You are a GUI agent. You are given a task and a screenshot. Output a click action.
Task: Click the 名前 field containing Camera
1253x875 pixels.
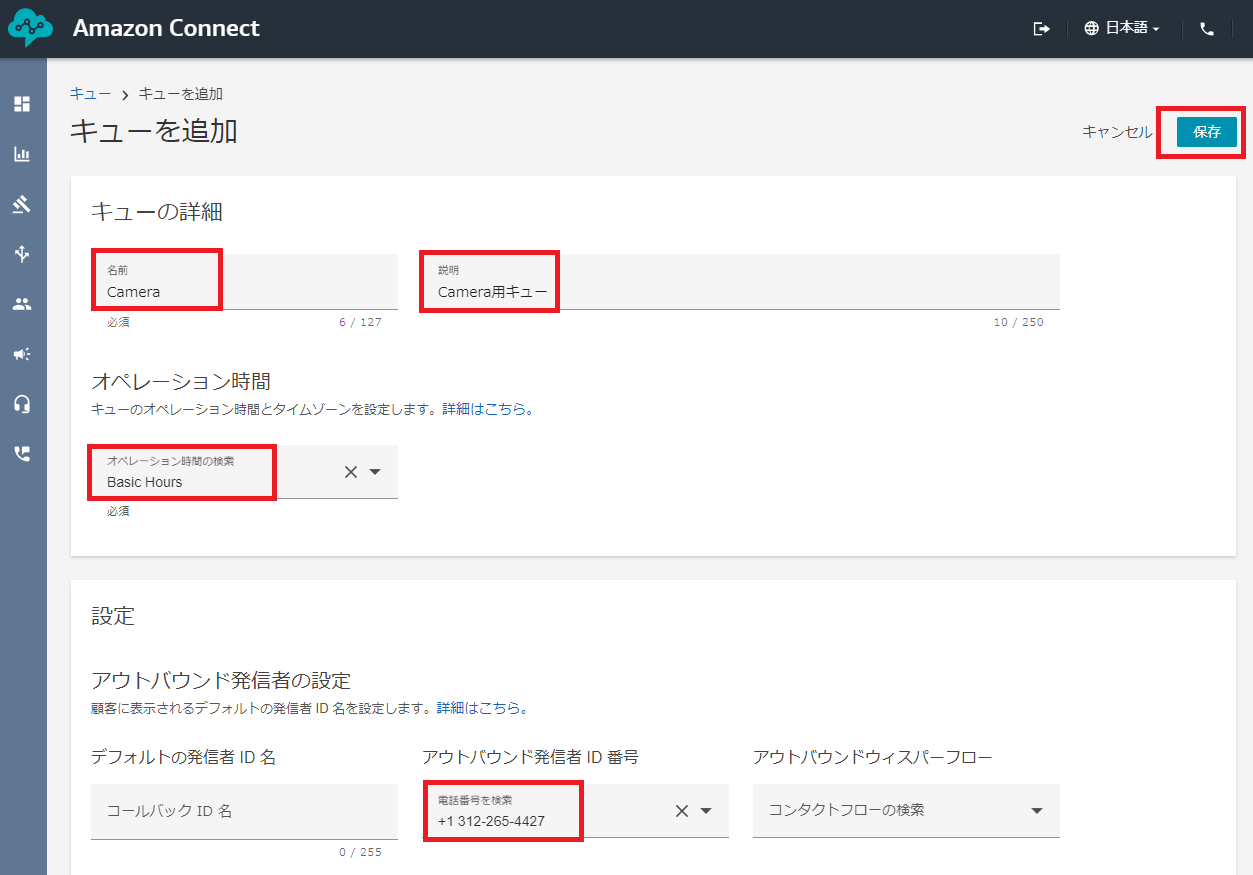244,282
